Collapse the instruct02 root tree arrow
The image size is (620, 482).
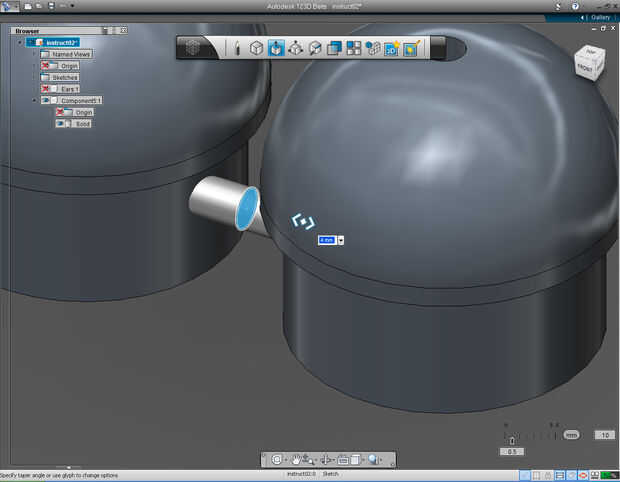point(20,42)
